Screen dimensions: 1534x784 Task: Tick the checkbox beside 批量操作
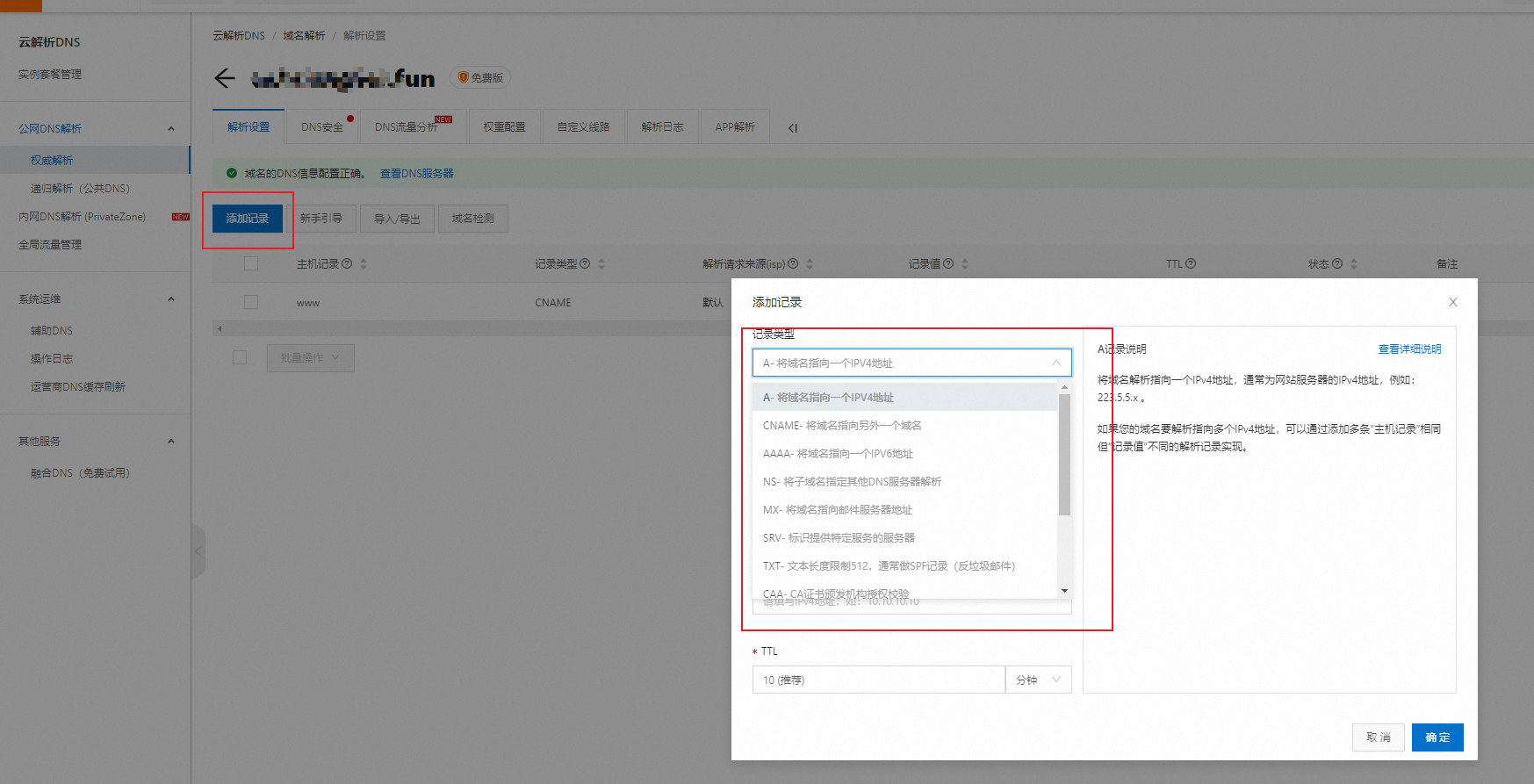(x=240, y=357)
